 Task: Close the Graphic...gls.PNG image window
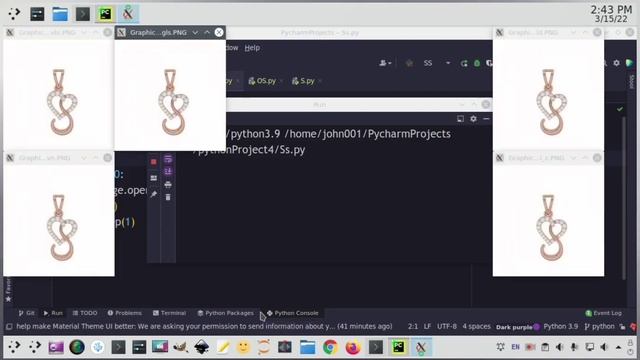pyautogui.click(x=219, y=32)
